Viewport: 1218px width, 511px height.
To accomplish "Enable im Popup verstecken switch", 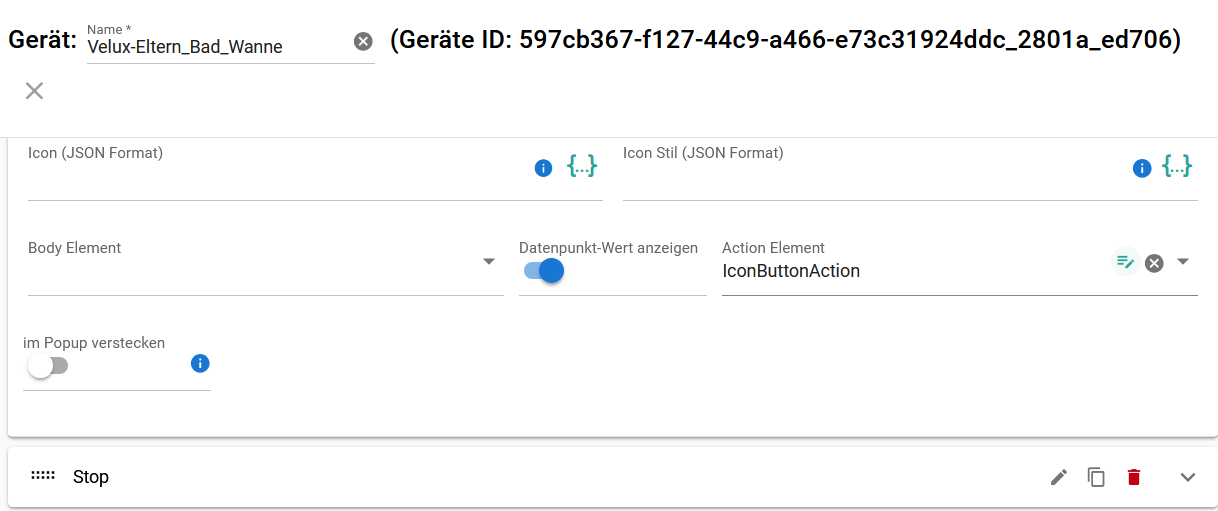I will [x=47, y=366].
